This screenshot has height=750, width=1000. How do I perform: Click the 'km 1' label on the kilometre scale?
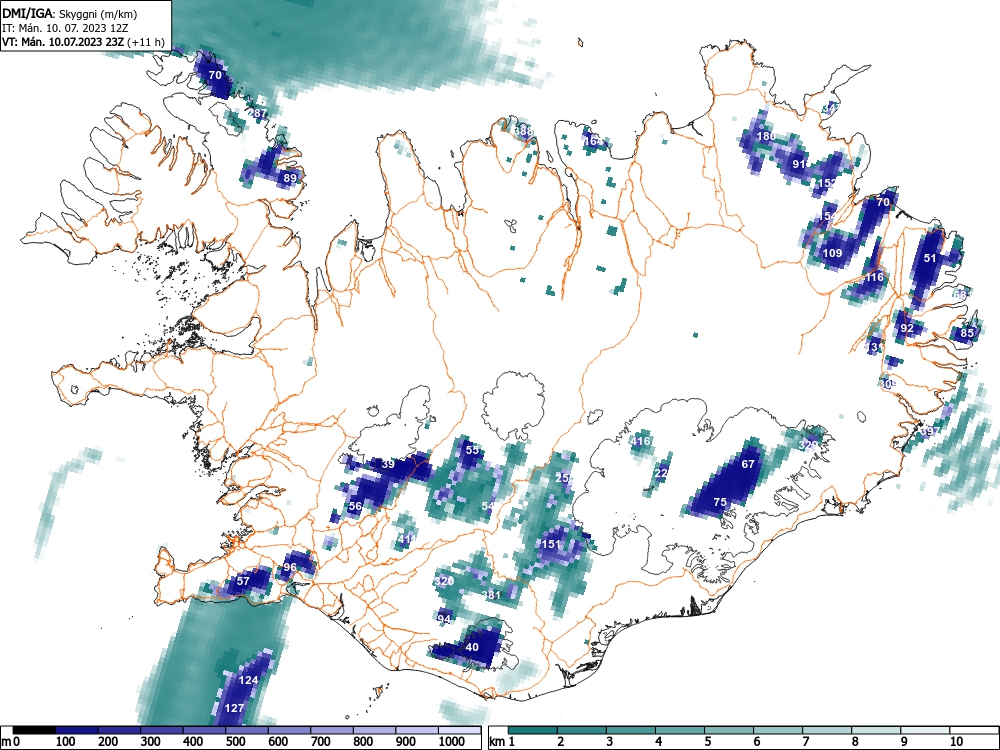[502, 742]
